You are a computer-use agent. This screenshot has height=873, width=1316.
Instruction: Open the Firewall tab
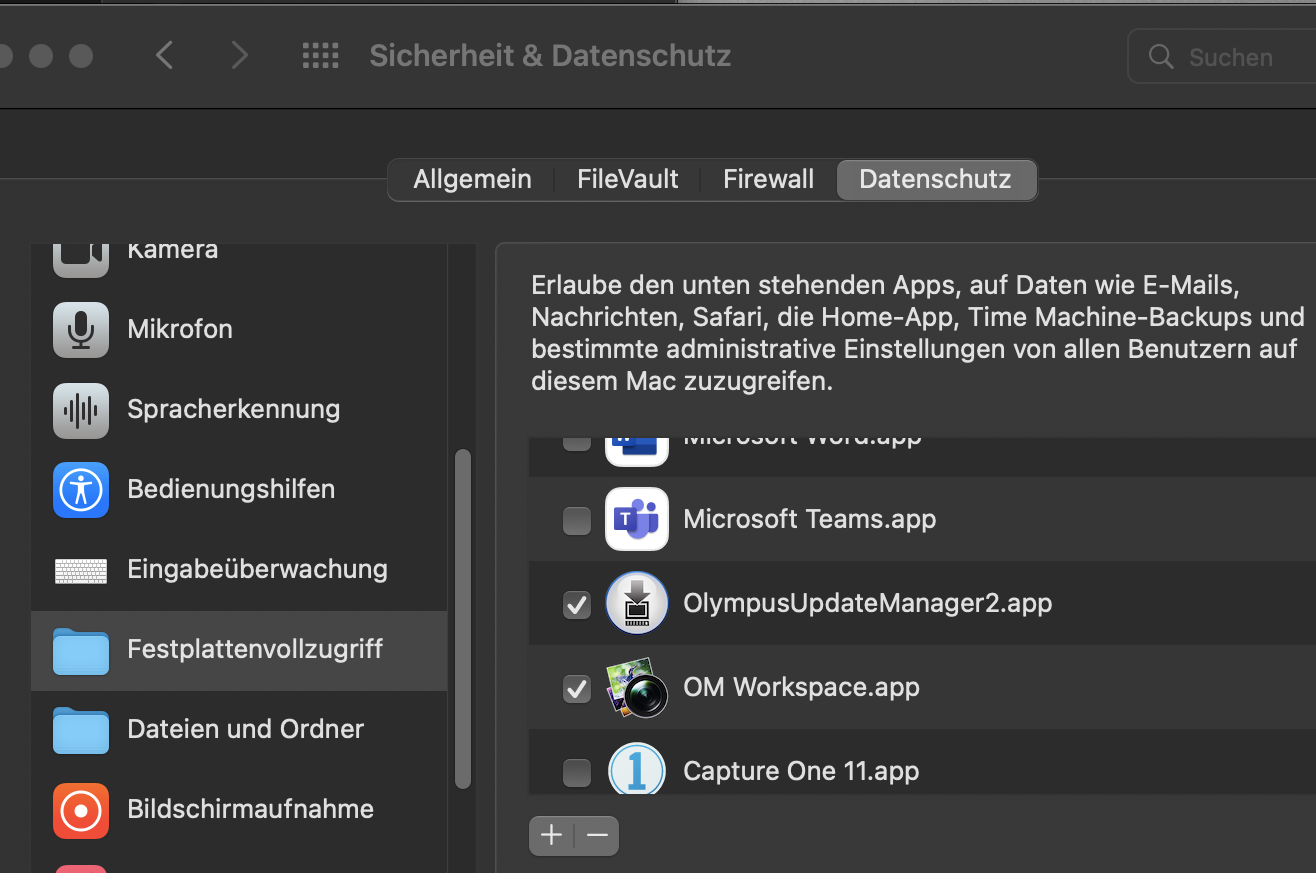coord(768,179)
